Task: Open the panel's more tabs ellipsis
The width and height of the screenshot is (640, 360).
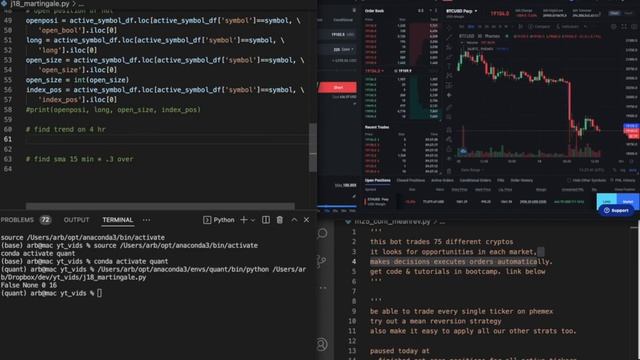Action: 147,220
